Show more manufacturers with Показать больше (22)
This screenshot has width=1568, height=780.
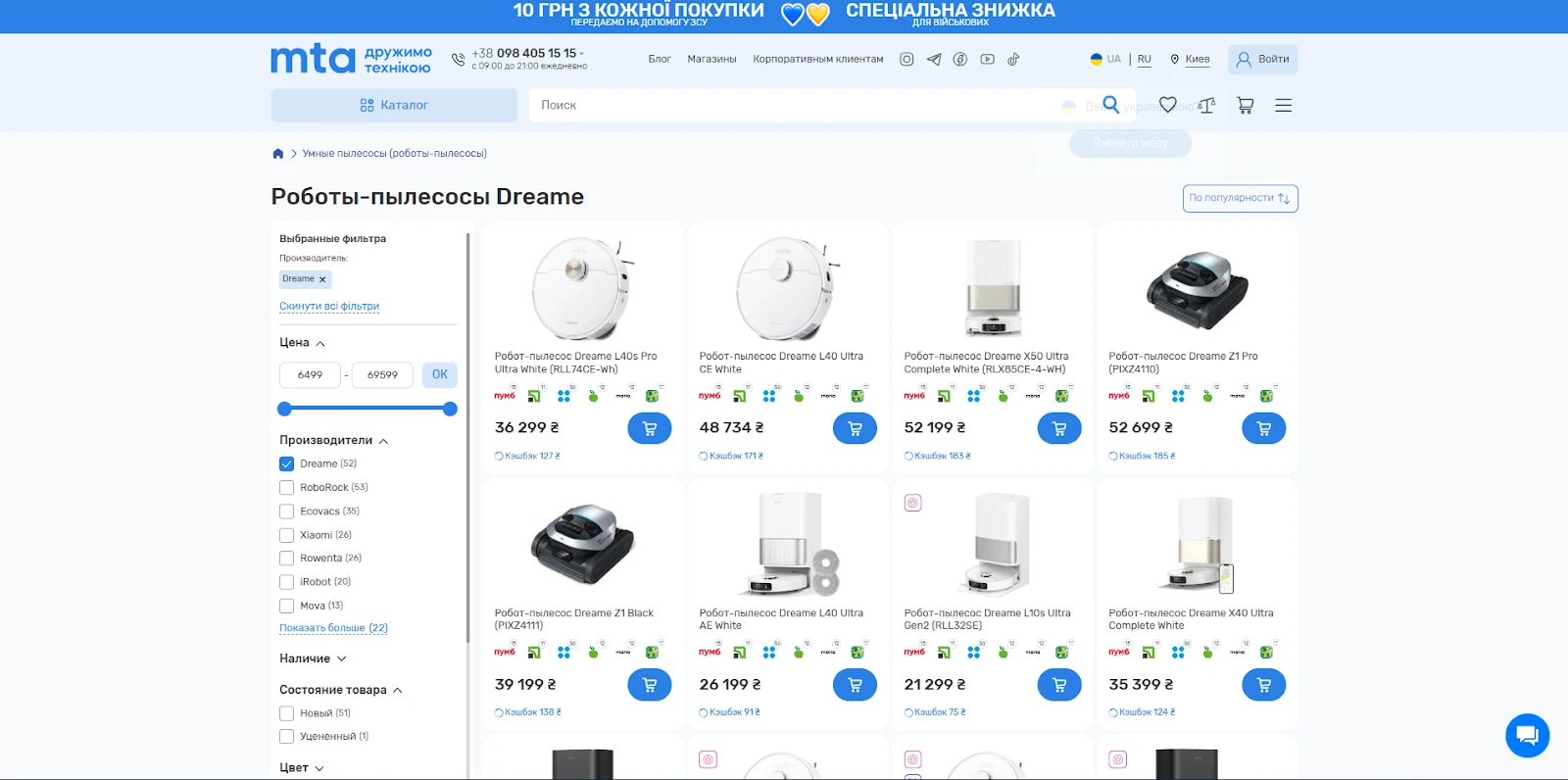[x=333, y=628]
